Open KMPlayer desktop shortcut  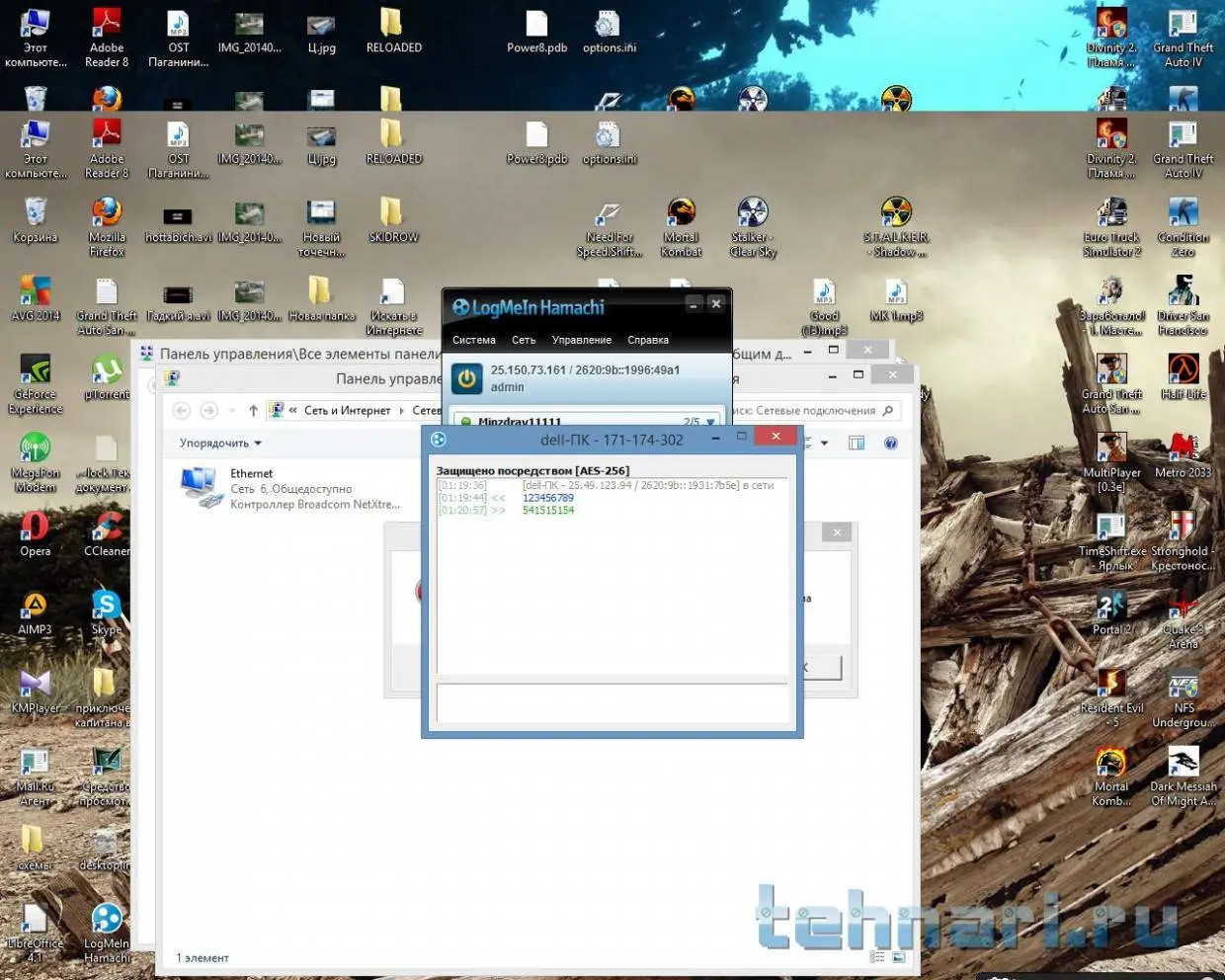(x=36, y=691)
